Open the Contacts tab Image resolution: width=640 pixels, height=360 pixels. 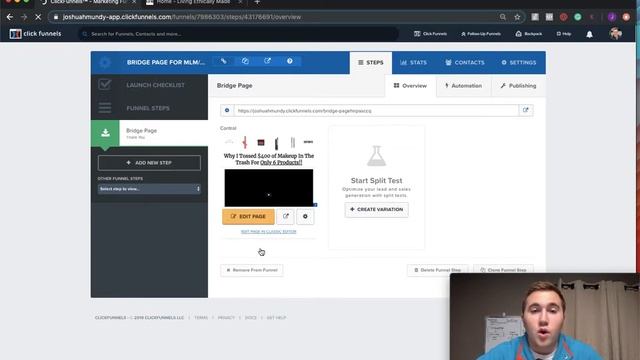[x=464, y=62]
